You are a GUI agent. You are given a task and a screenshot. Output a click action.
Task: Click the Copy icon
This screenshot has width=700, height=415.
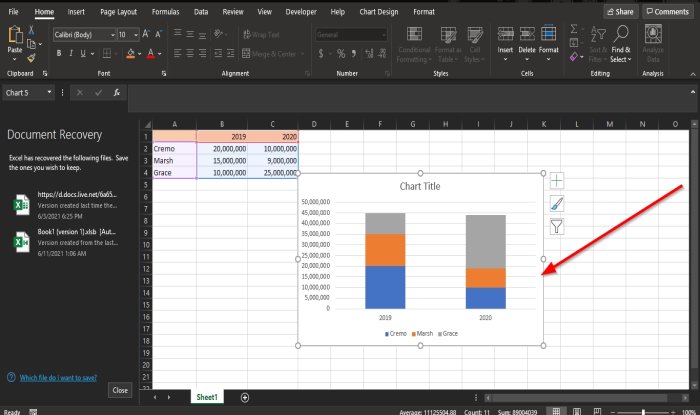[31, 44]
